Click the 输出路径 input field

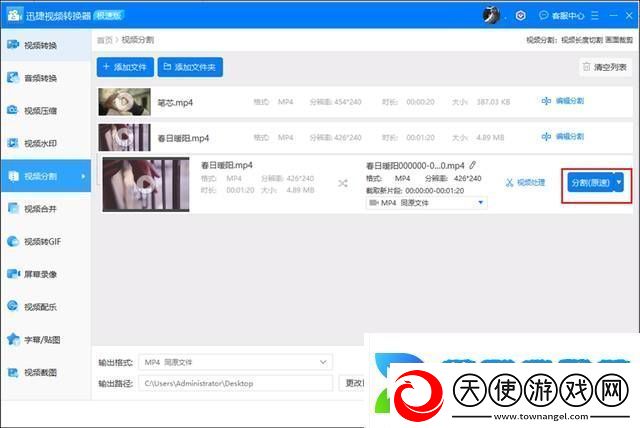(236, 383)
